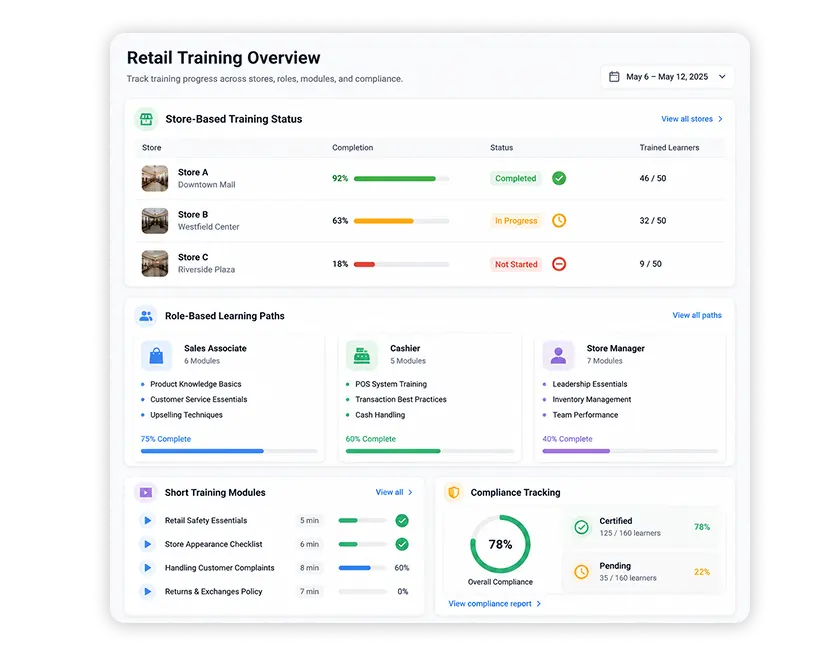Screen dimensions: 830x656
Task: Click the Cashier cash register icon
Action: pos(362,355)
